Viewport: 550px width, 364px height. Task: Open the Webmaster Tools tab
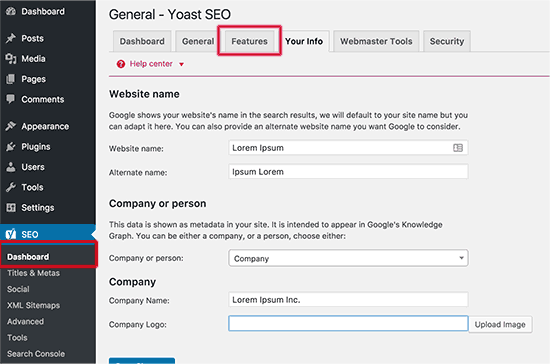(x=376, y=41)
